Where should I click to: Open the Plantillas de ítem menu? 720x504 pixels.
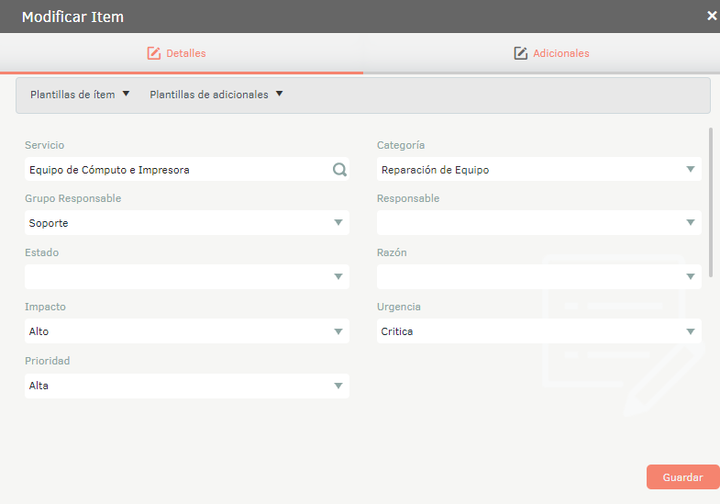pyautogui.click(x=80, y=95)
